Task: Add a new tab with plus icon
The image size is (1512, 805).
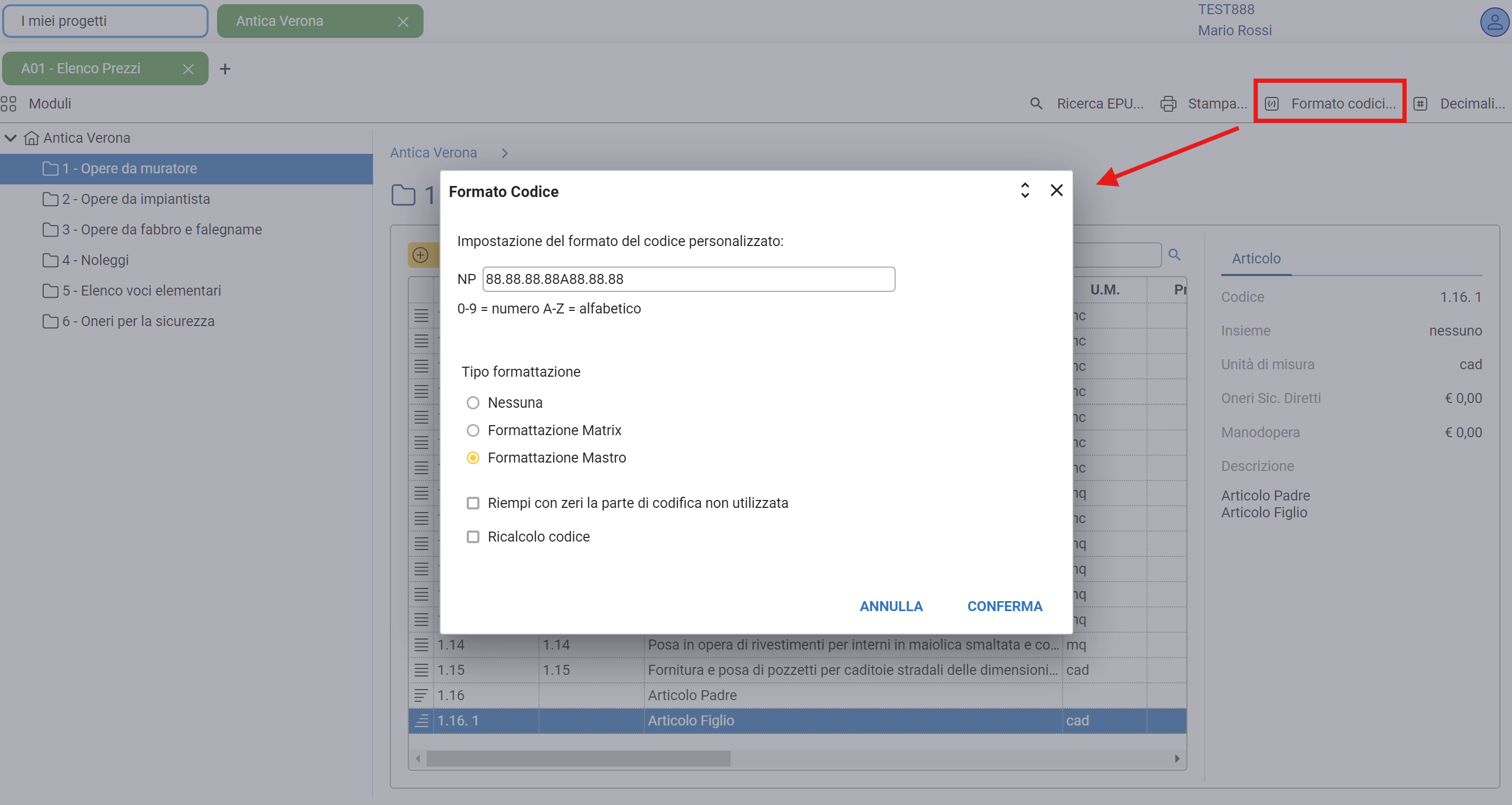Action: [225, 68]
